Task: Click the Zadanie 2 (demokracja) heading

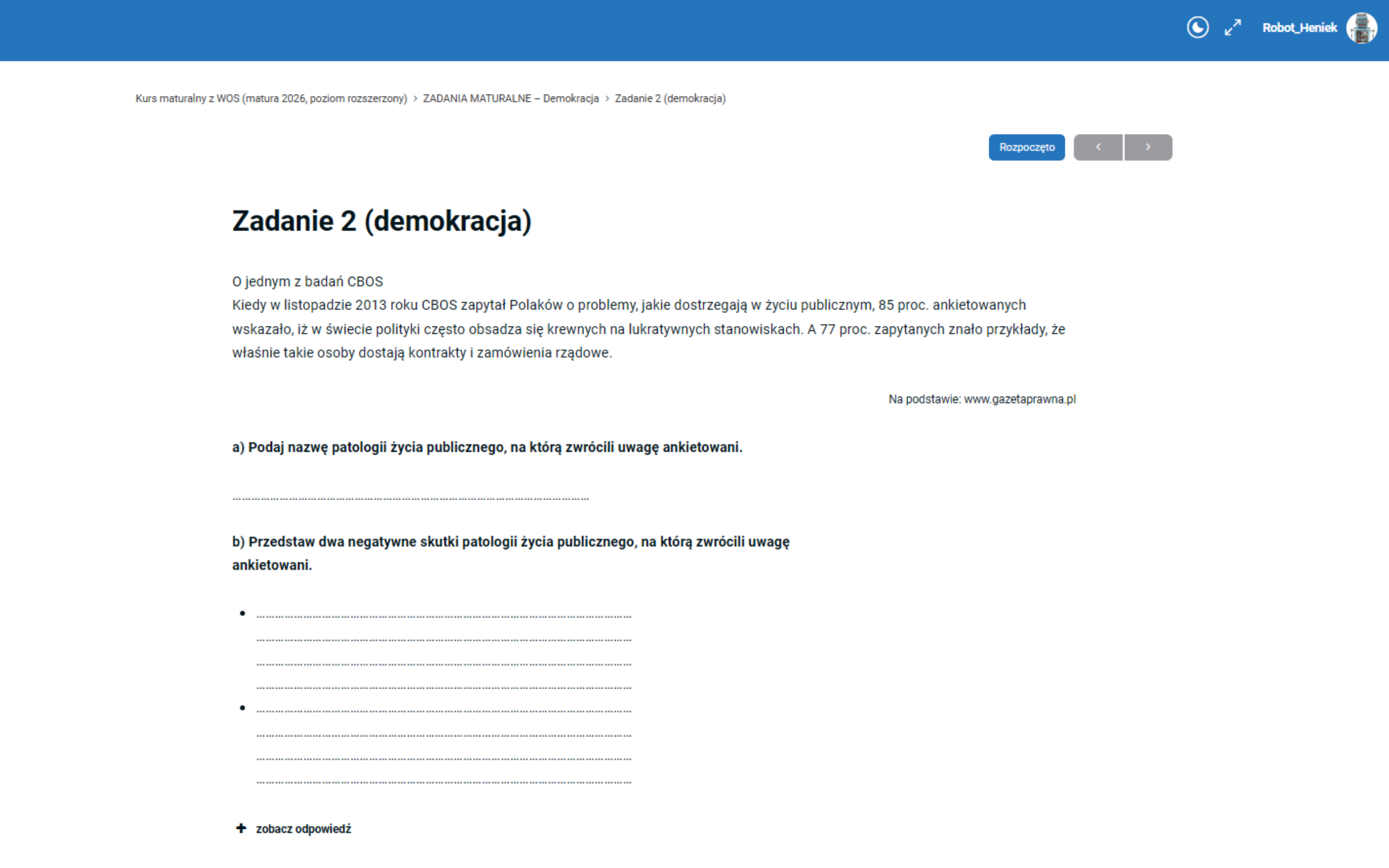Action: (381, 221)
